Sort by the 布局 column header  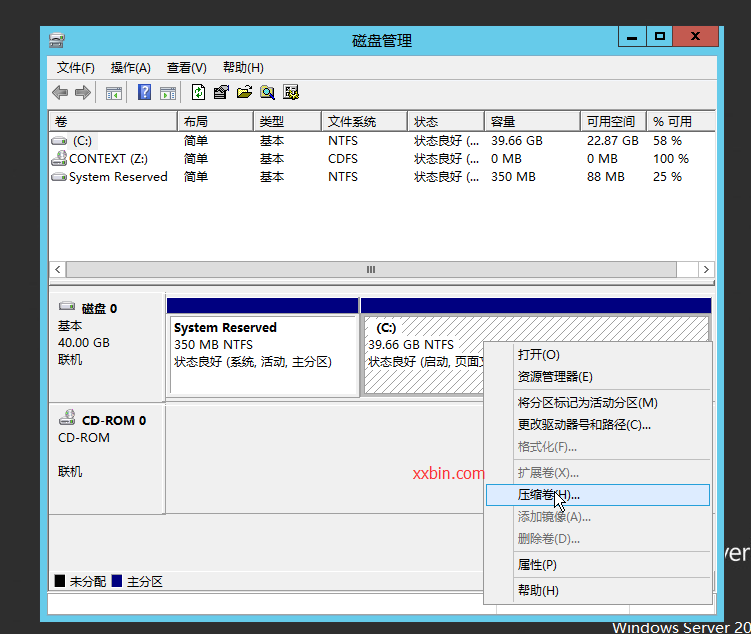pos(215,121)
